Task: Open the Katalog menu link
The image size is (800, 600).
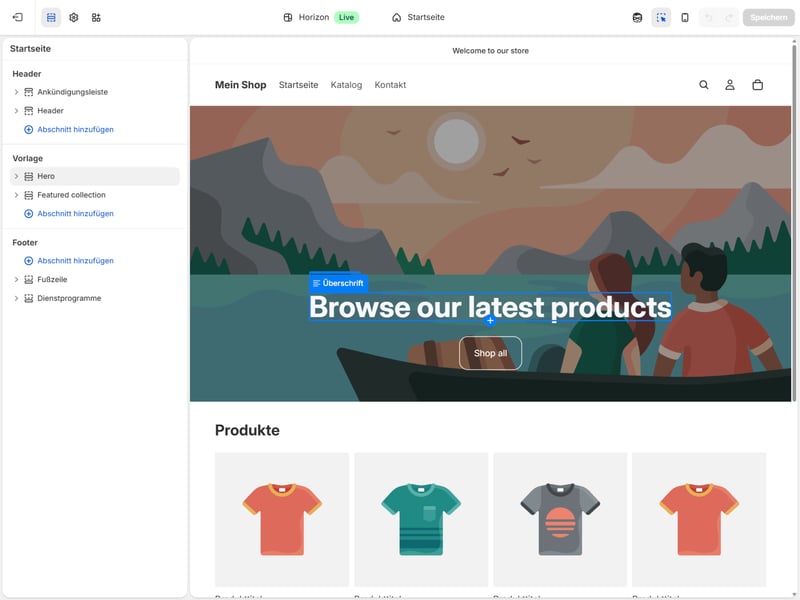Action: (346, 85)
